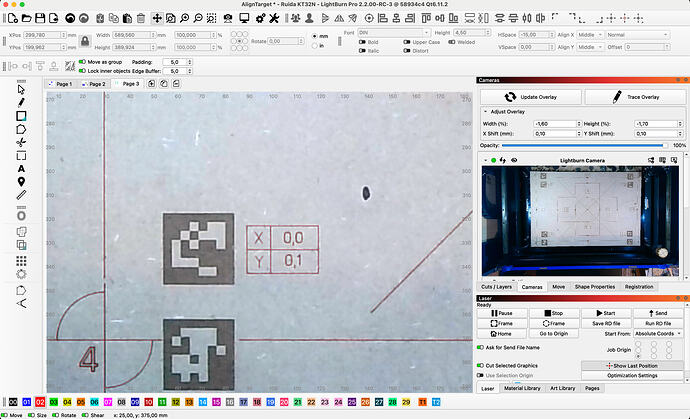Click the Start button in Laser panel

pos(606,313)
